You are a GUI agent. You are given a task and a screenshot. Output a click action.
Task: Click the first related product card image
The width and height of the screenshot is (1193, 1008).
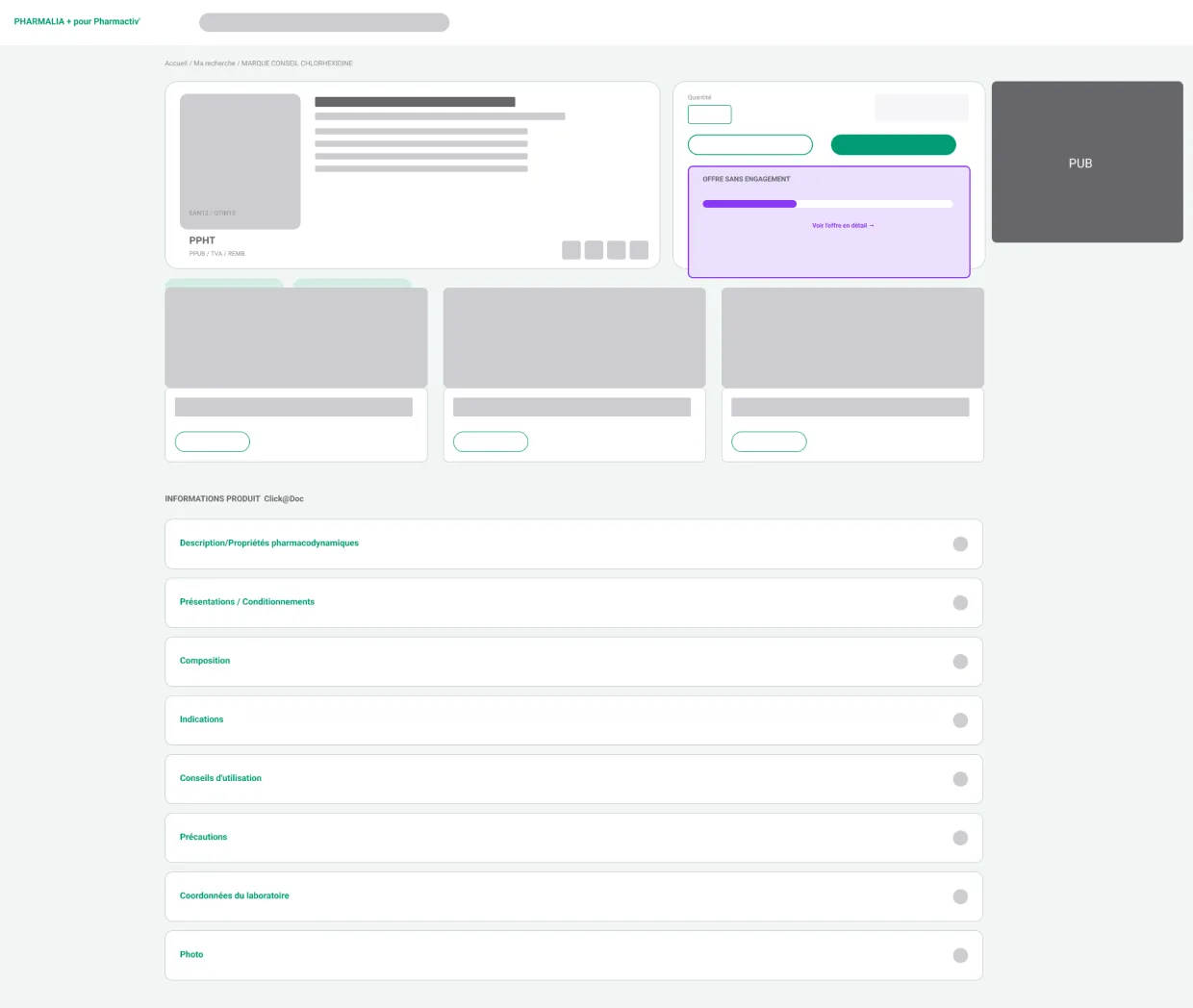click(296, 338)
